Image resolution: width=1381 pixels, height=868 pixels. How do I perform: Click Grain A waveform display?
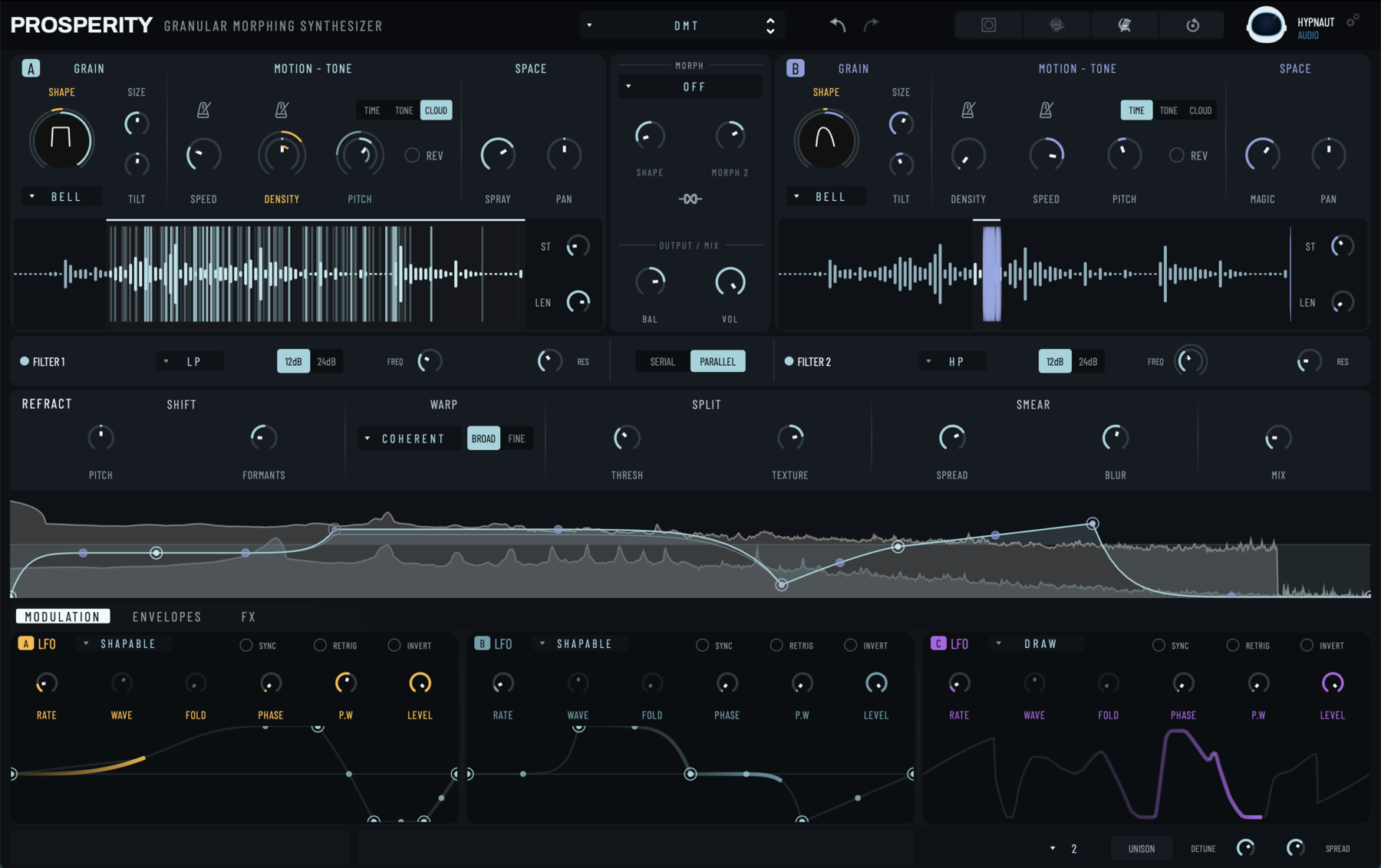(269, 274)
